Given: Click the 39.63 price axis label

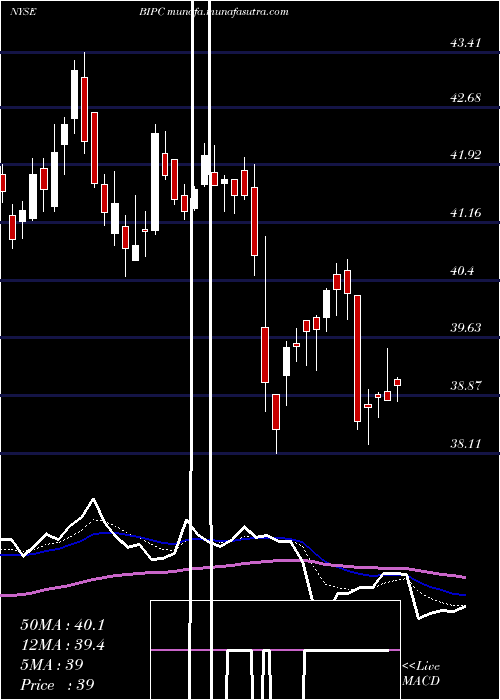Looking at the screenshot, I should click(466, 328).
